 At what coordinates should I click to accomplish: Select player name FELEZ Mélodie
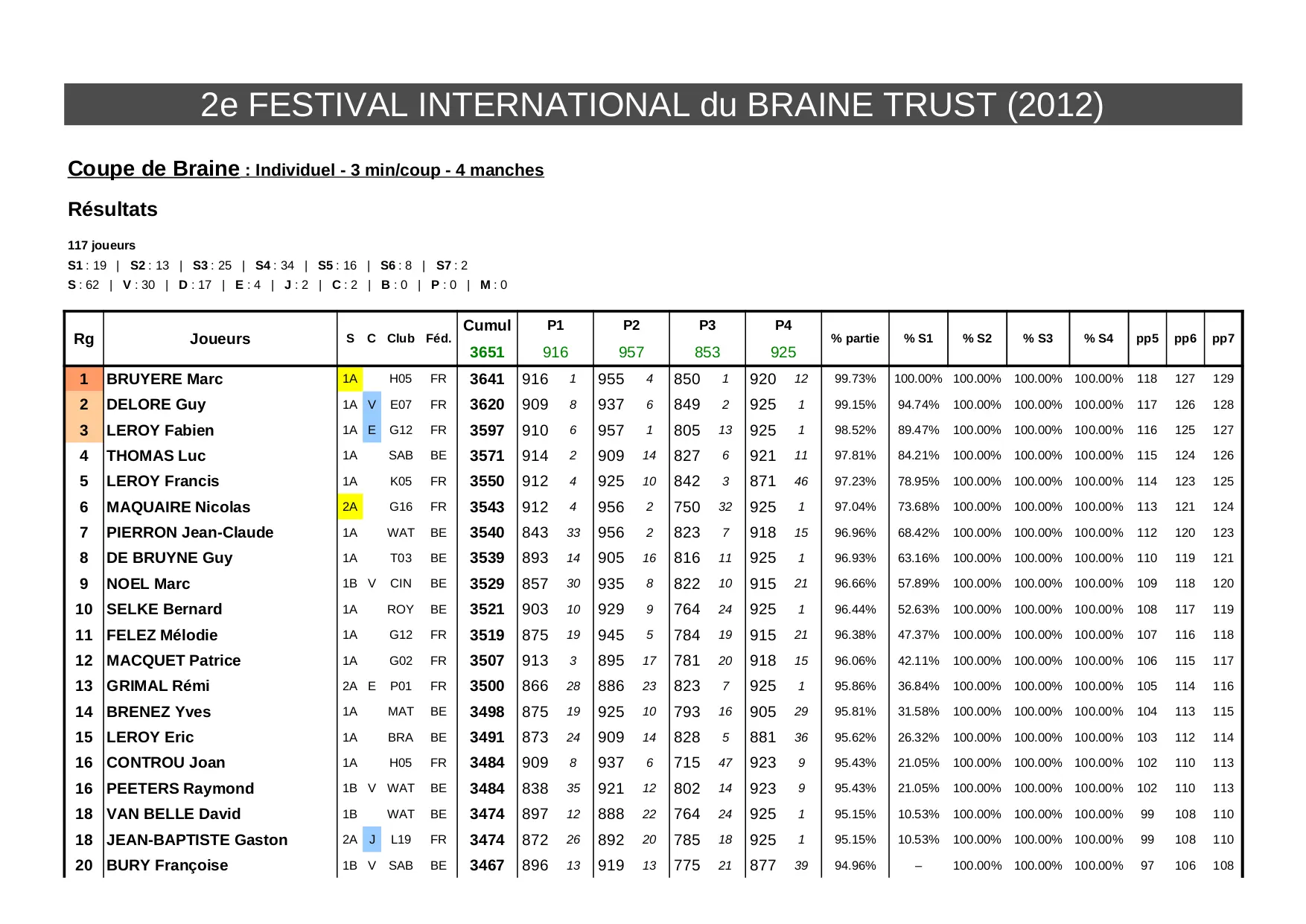click(162, 635)
